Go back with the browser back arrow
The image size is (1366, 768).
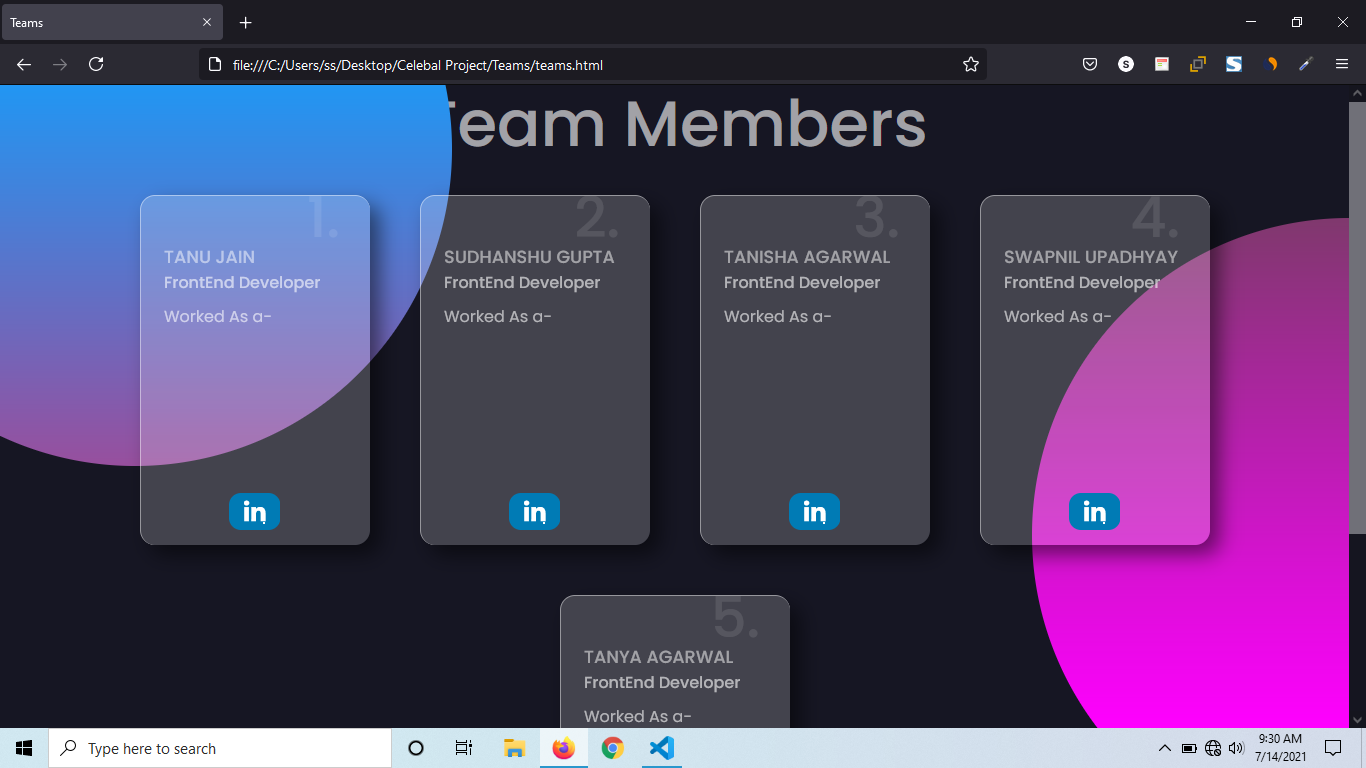click(24, 64)
